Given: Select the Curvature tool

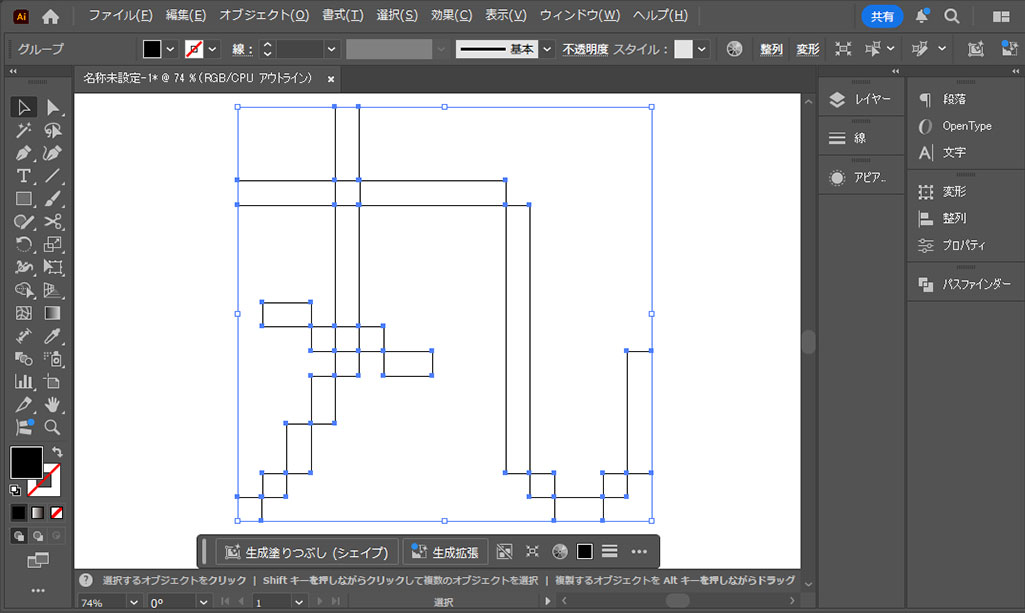Looking at the screenshot, I should pyautogui.click(x=52, y=154).
